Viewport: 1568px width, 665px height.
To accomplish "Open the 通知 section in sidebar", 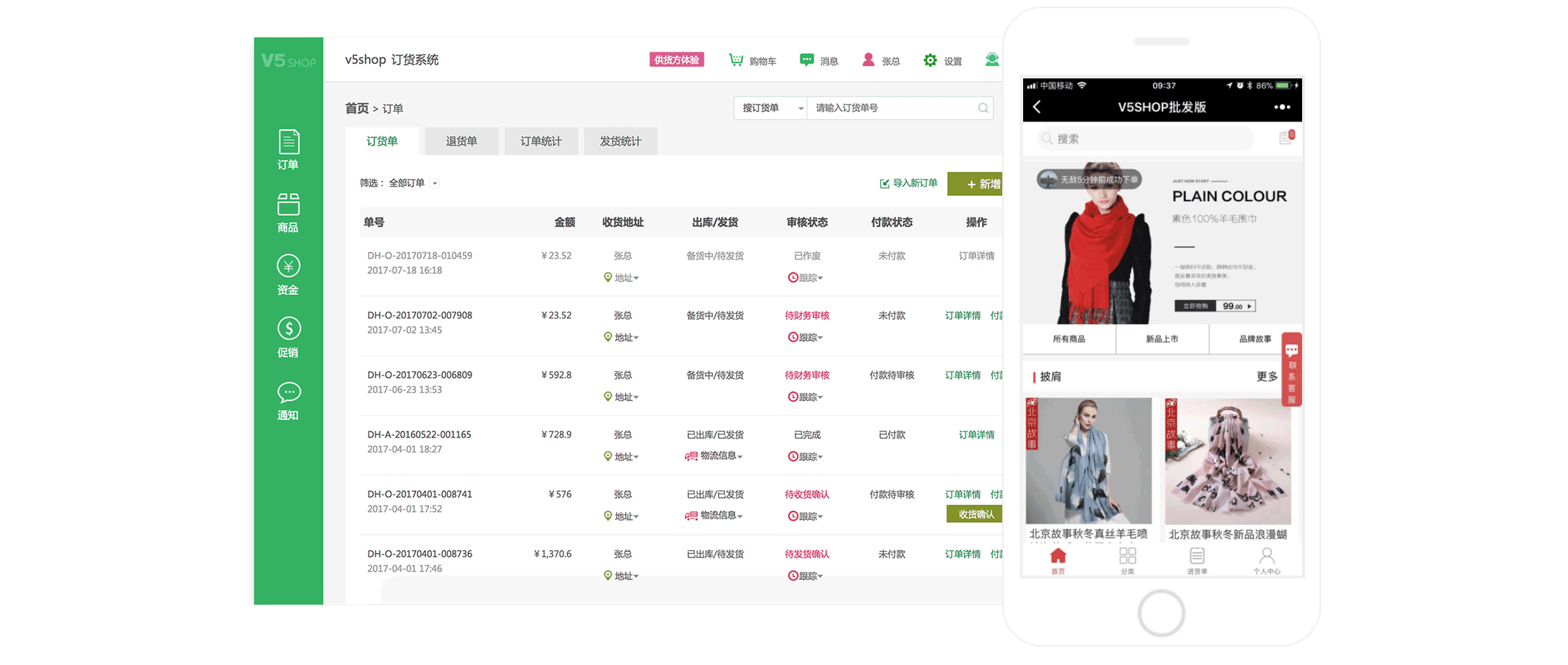I will pos(288,400).
